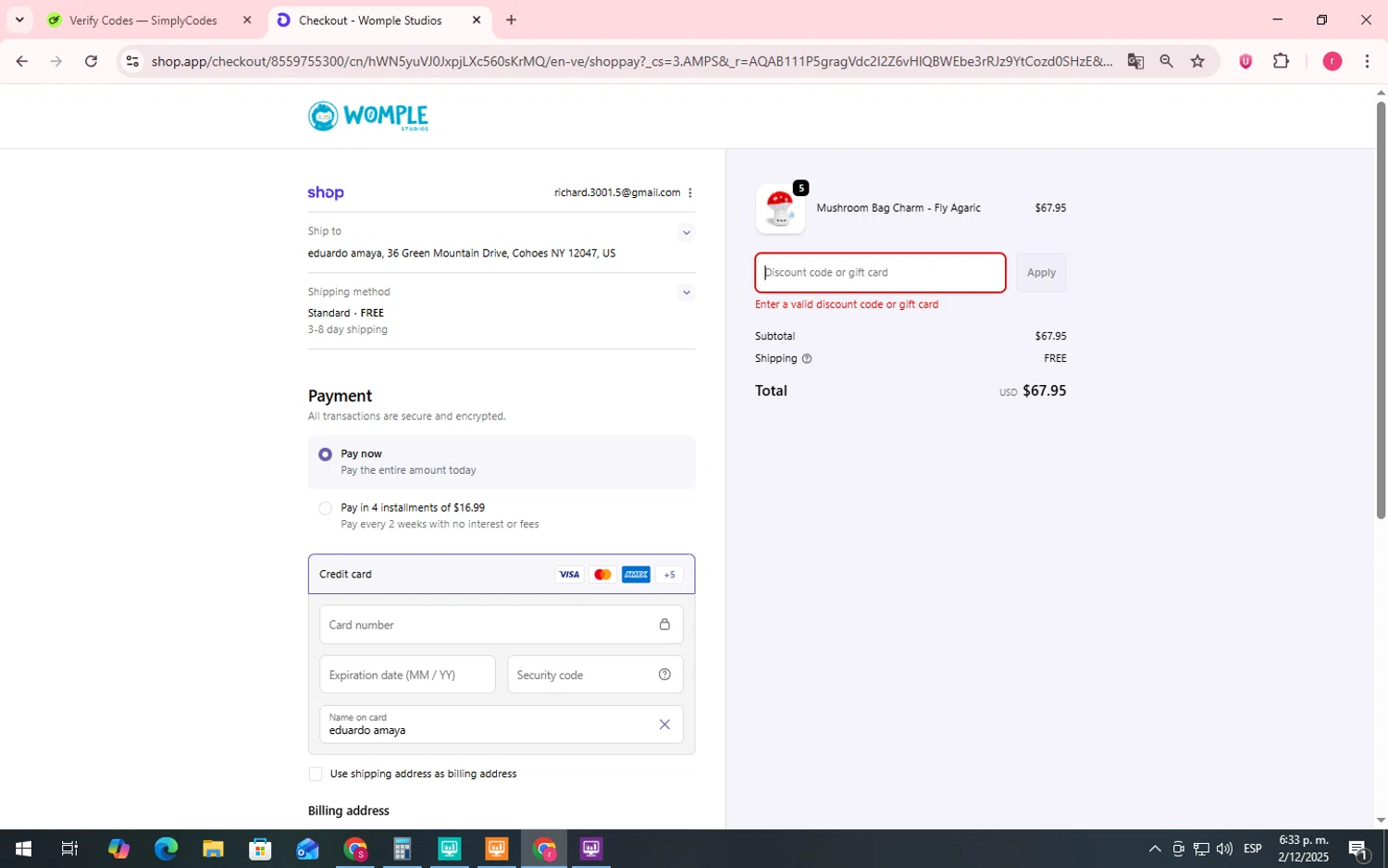This screenshot has height=868, width=1388.
Task: View site information icon
Action: (x=132, y=61)
